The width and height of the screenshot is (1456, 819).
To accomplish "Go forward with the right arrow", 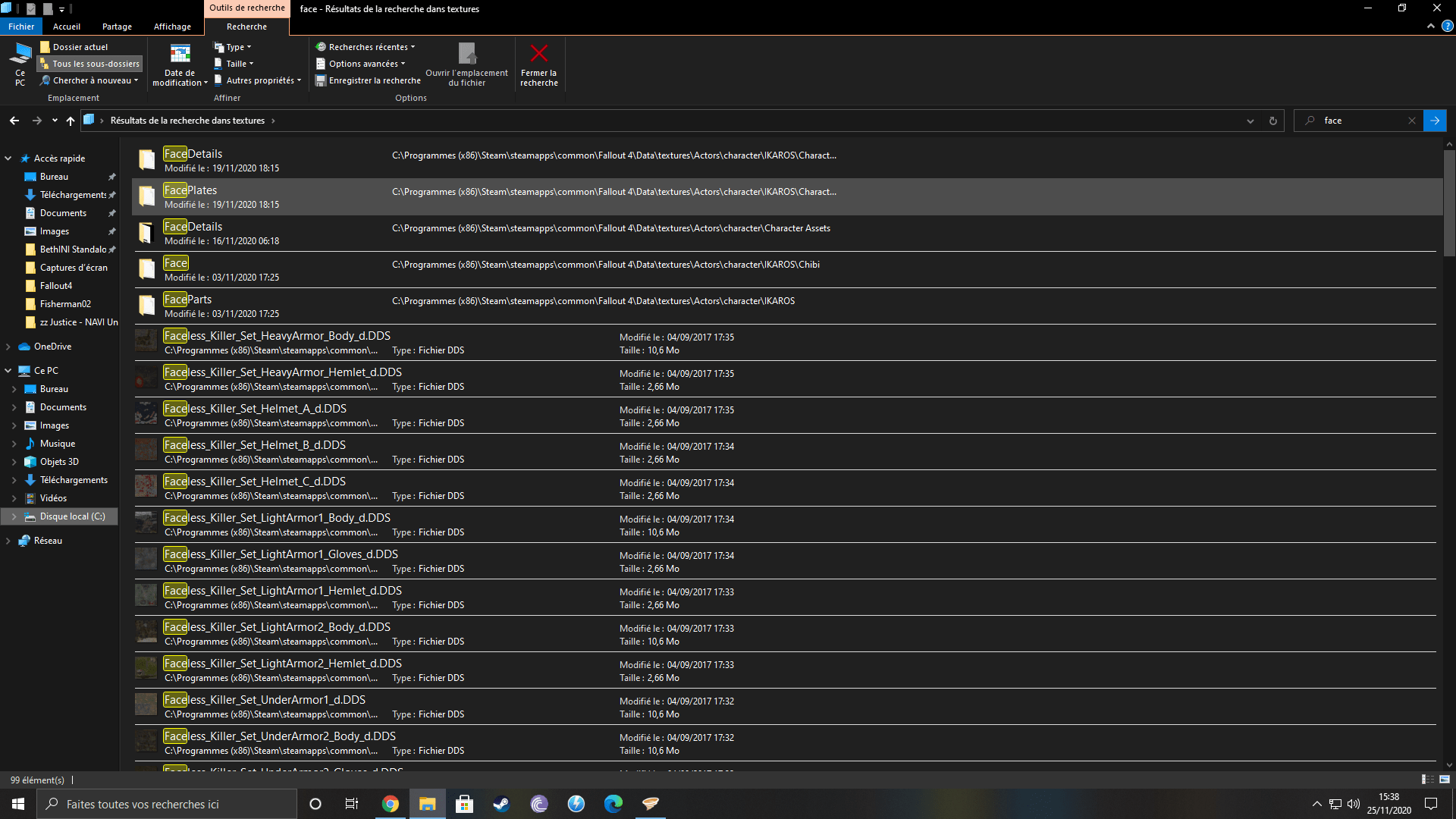I will pos(36,121).
